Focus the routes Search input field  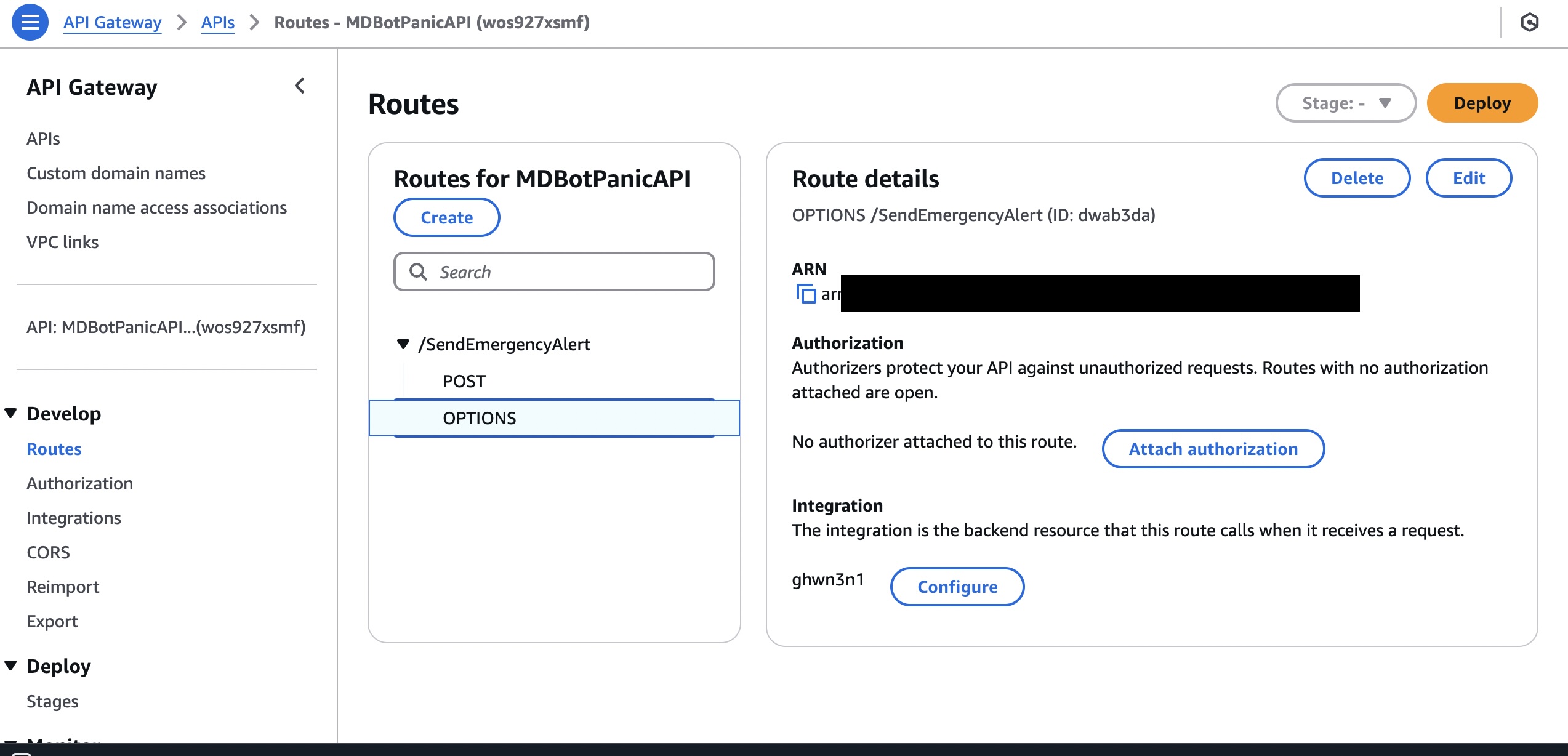566,271
